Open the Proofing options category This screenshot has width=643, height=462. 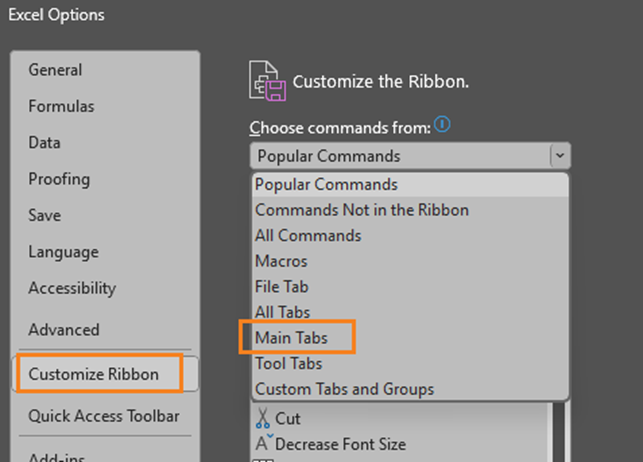[x=105, y=179]
